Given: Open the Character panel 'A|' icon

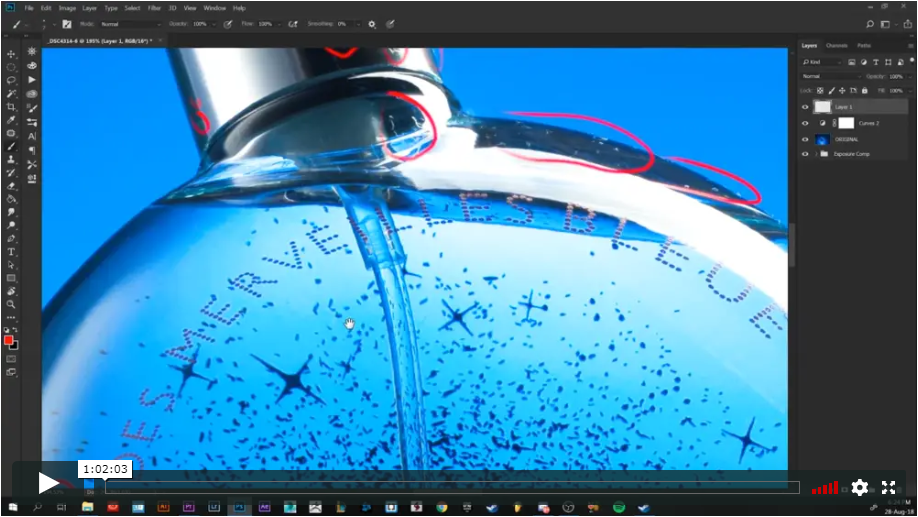Looking at the screenshot, I should [32, 136].
